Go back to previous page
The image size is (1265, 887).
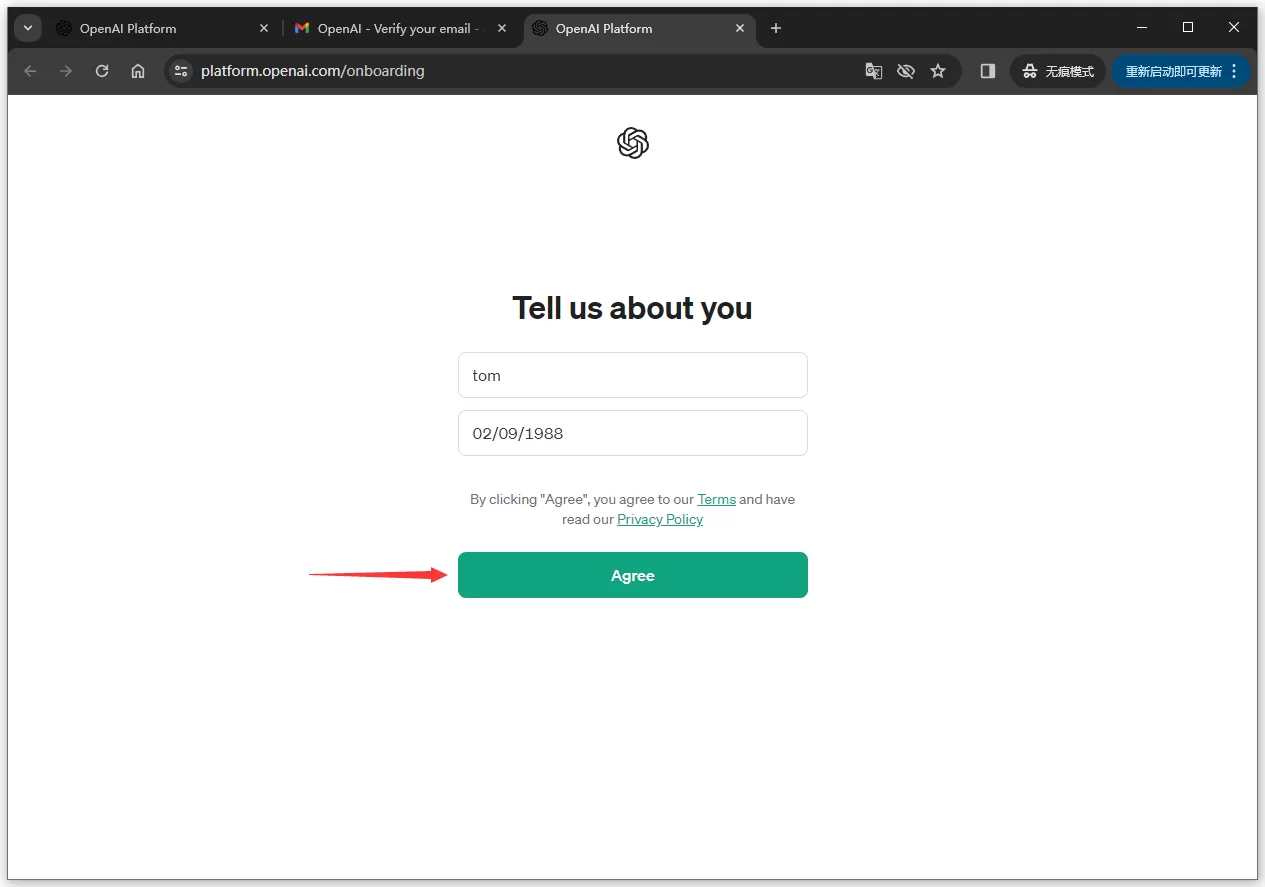30,71
